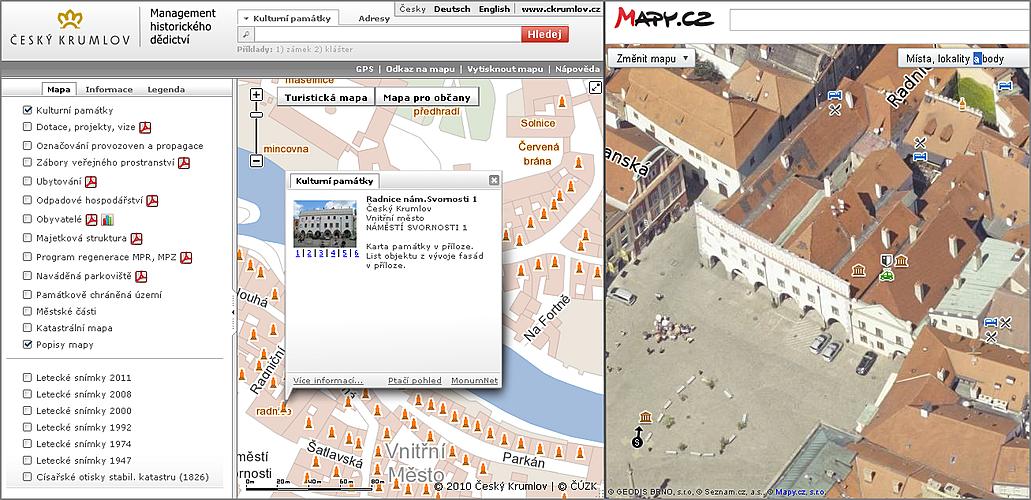1031x500 pixels.
Task: Click the monument search input field
Action: [387, 34]
